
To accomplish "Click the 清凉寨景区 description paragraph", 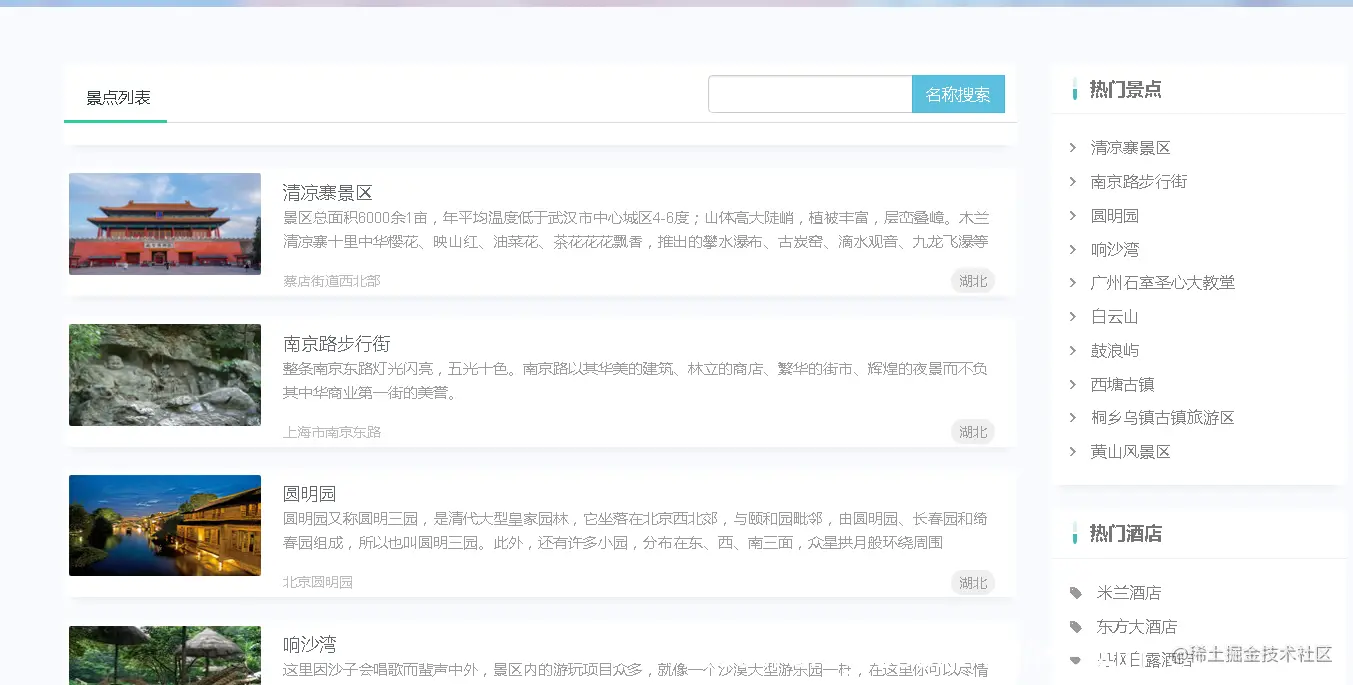I will (636, 230).
